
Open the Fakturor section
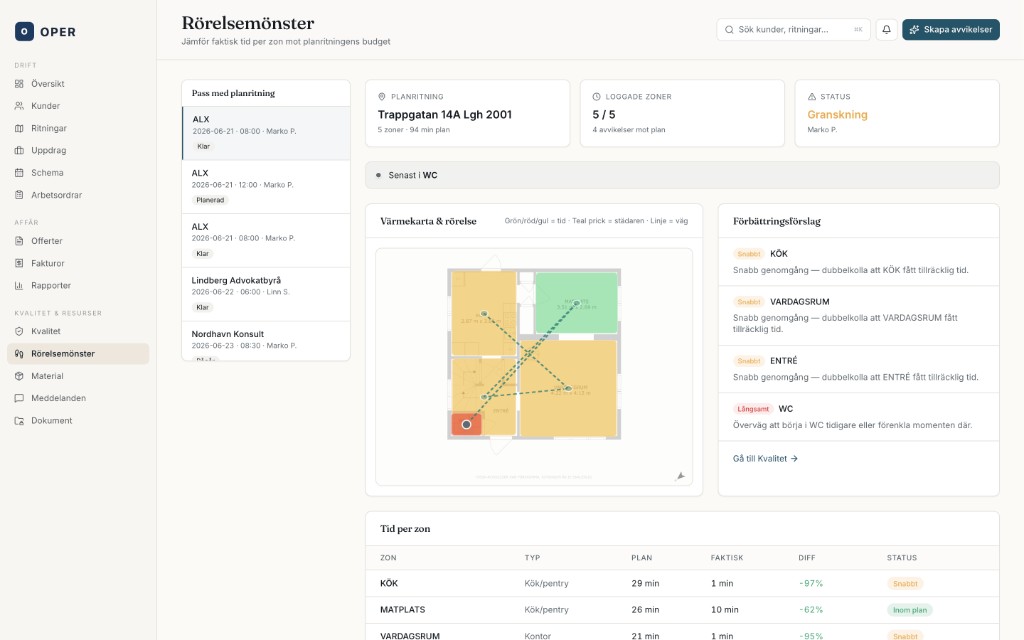click(78, 263)
